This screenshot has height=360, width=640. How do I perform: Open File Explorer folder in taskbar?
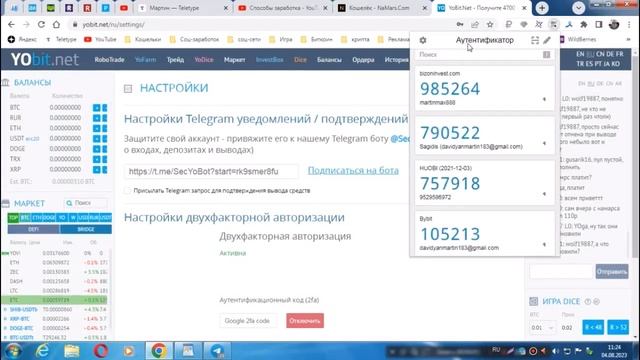71,351
